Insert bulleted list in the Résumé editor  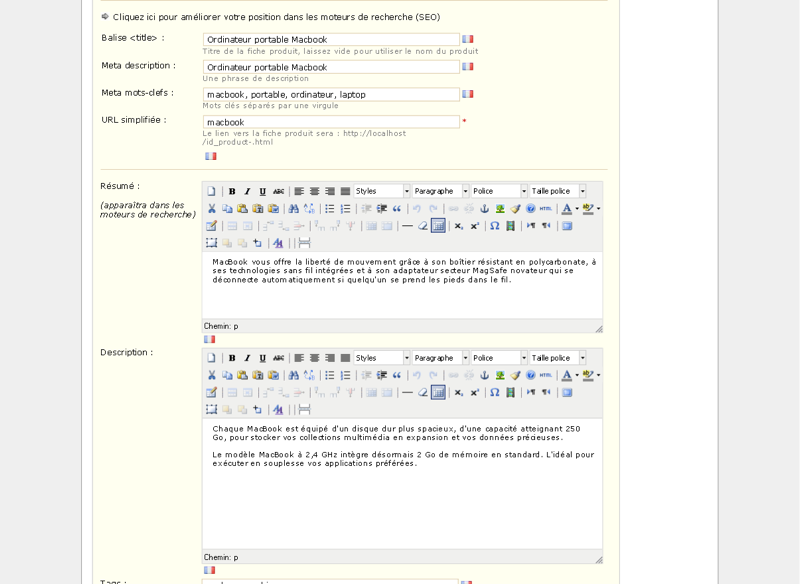(330, 209)
